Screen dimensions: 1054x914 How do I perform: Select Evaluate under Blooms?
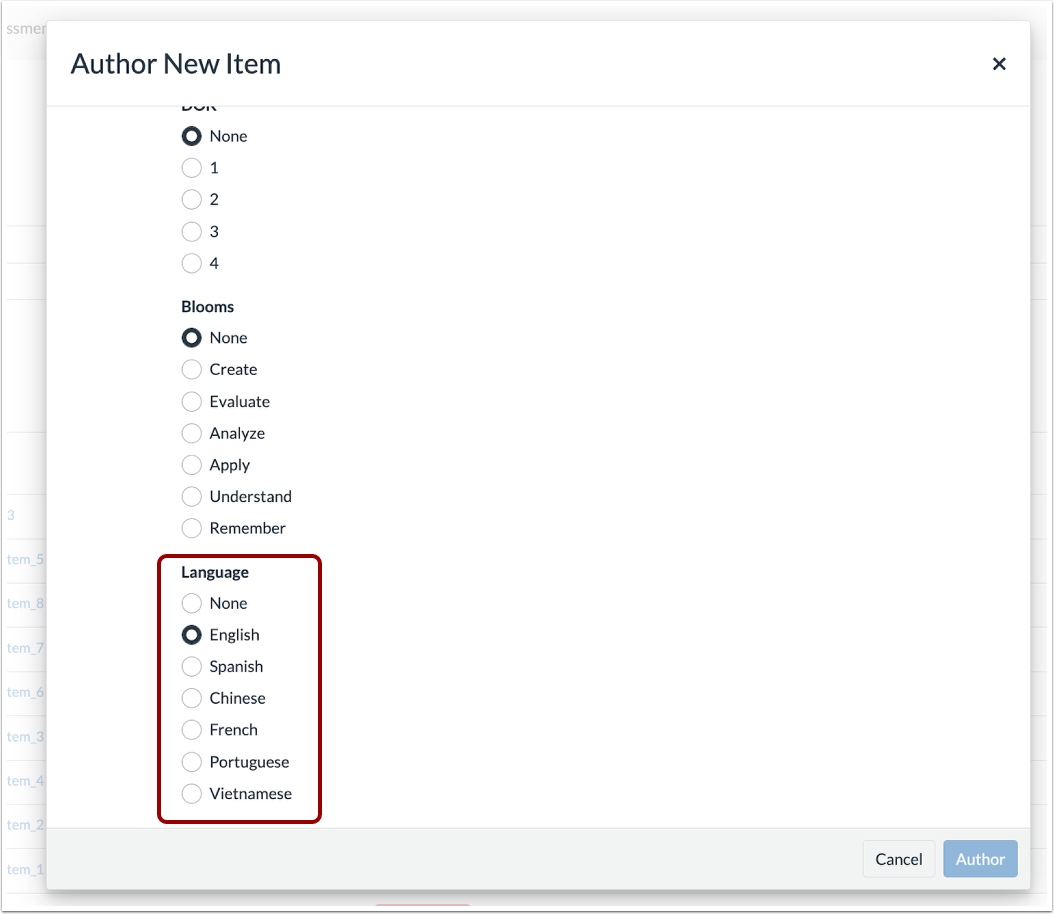(191, 401)
